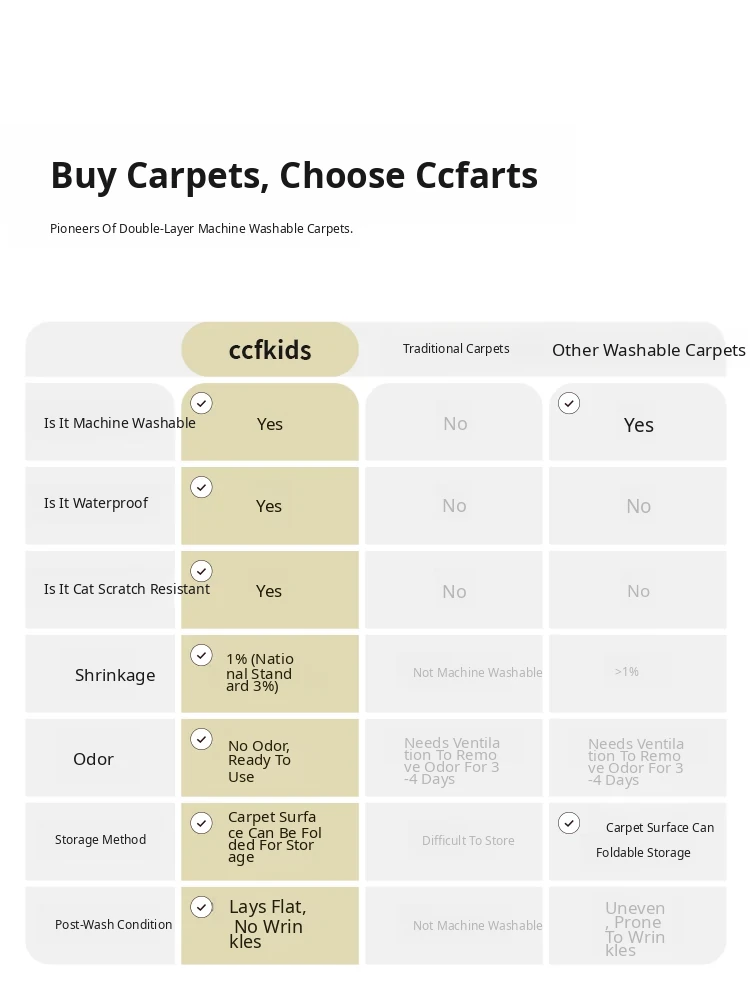Click the Lays Flat, No Wrinkles cell

[268, 924]
